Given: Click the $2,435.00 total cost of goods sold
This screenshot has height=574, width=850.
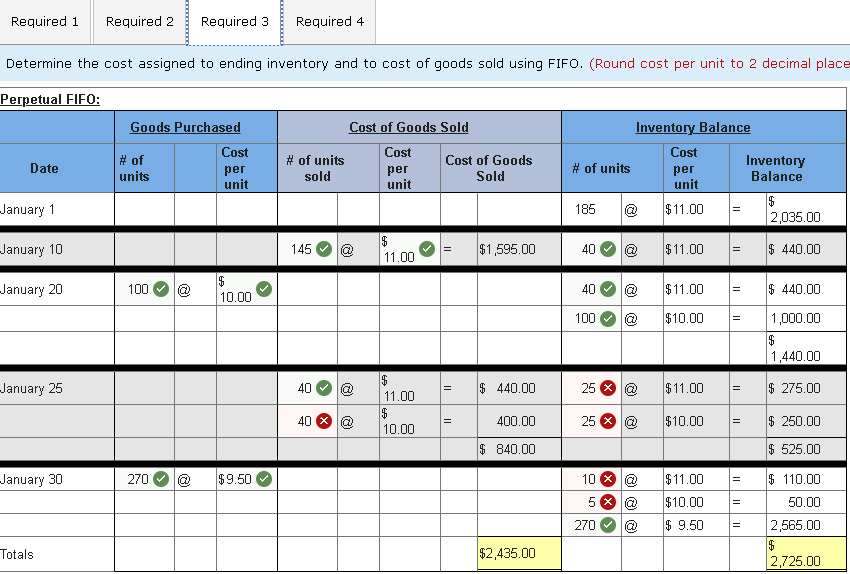Looking at the screenshot, I should (x=519, y=553).
